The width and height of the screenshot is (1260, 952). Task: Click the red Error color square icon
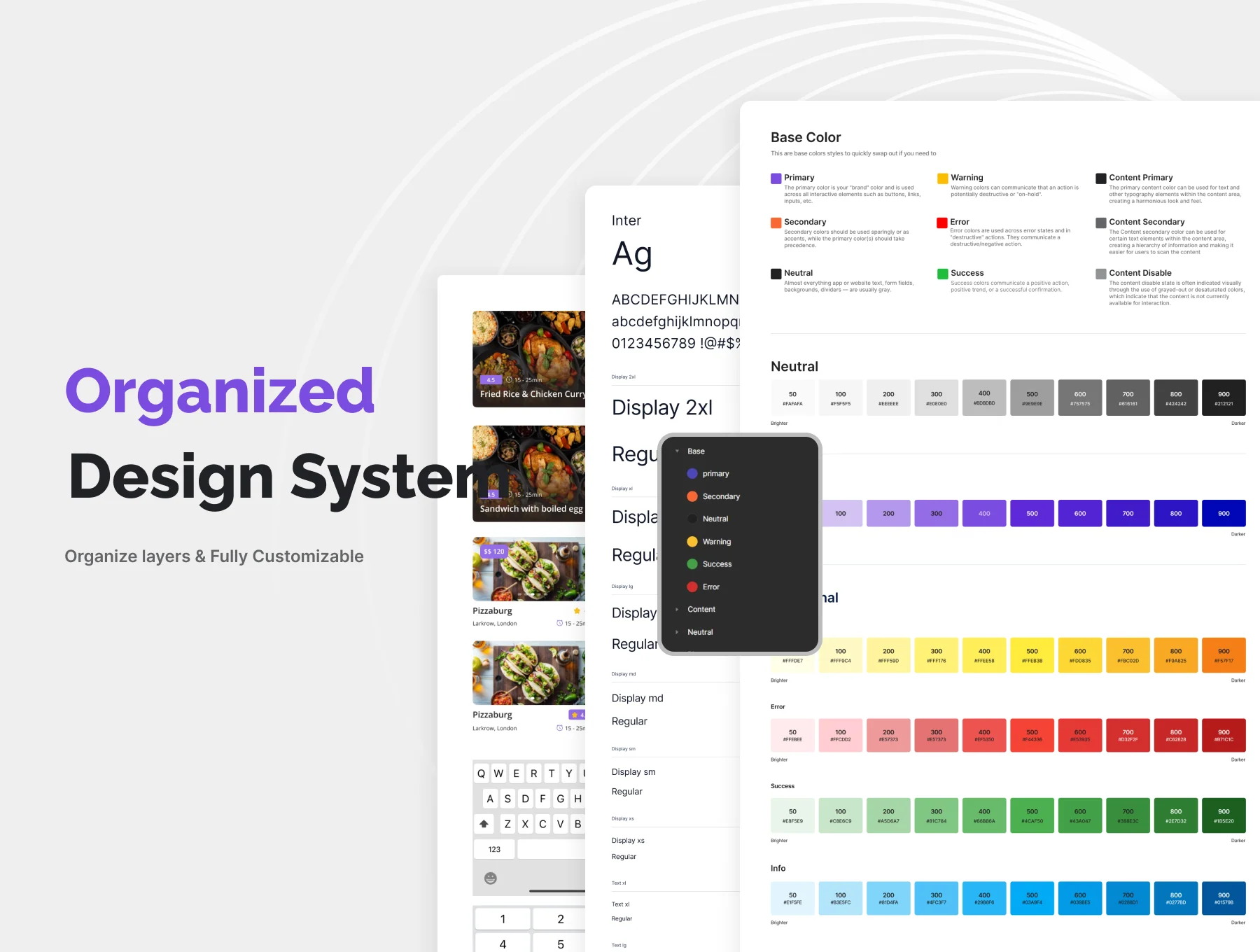tap(942, 223)
